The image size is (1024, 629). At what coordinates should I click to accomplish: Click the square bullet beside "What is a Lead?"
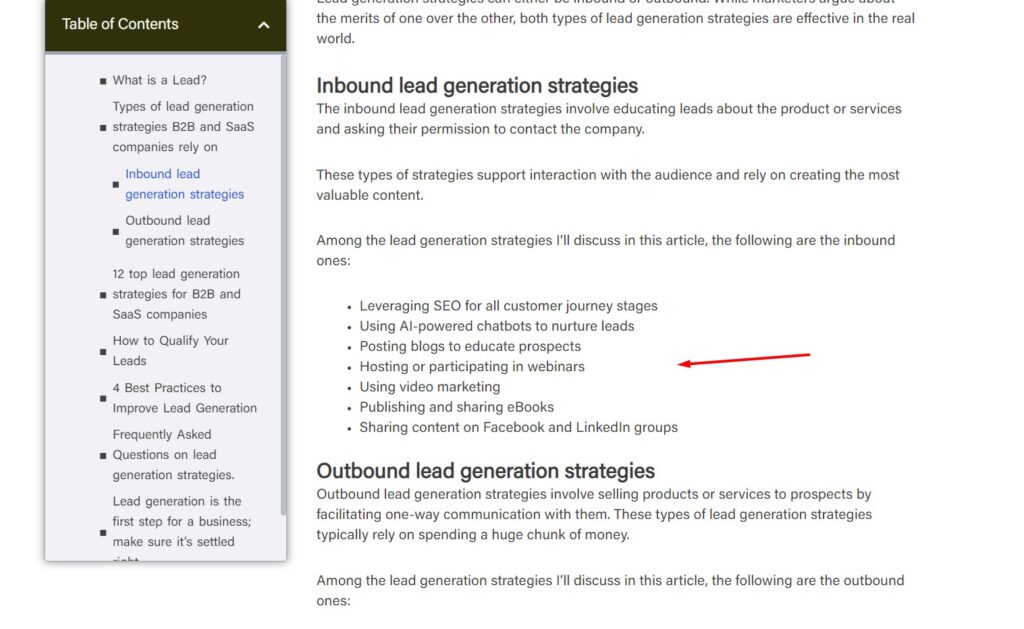103,81
